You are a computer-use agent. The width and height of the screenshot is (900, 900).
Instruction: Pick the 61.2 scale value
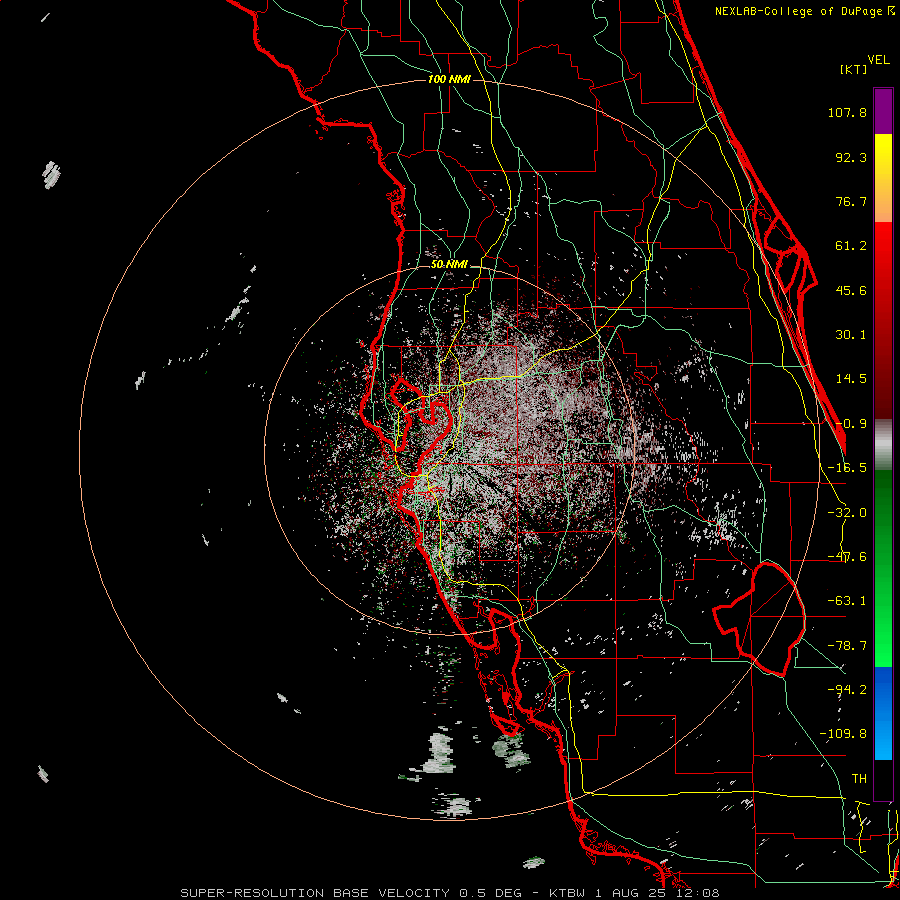[851, 246]
